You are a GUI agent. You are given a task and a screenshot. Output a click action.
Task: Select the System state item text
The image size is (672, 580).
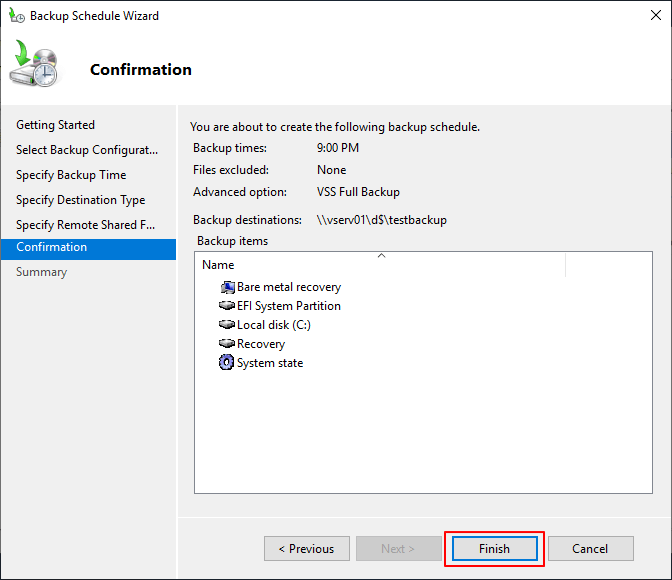coord(270,363)
